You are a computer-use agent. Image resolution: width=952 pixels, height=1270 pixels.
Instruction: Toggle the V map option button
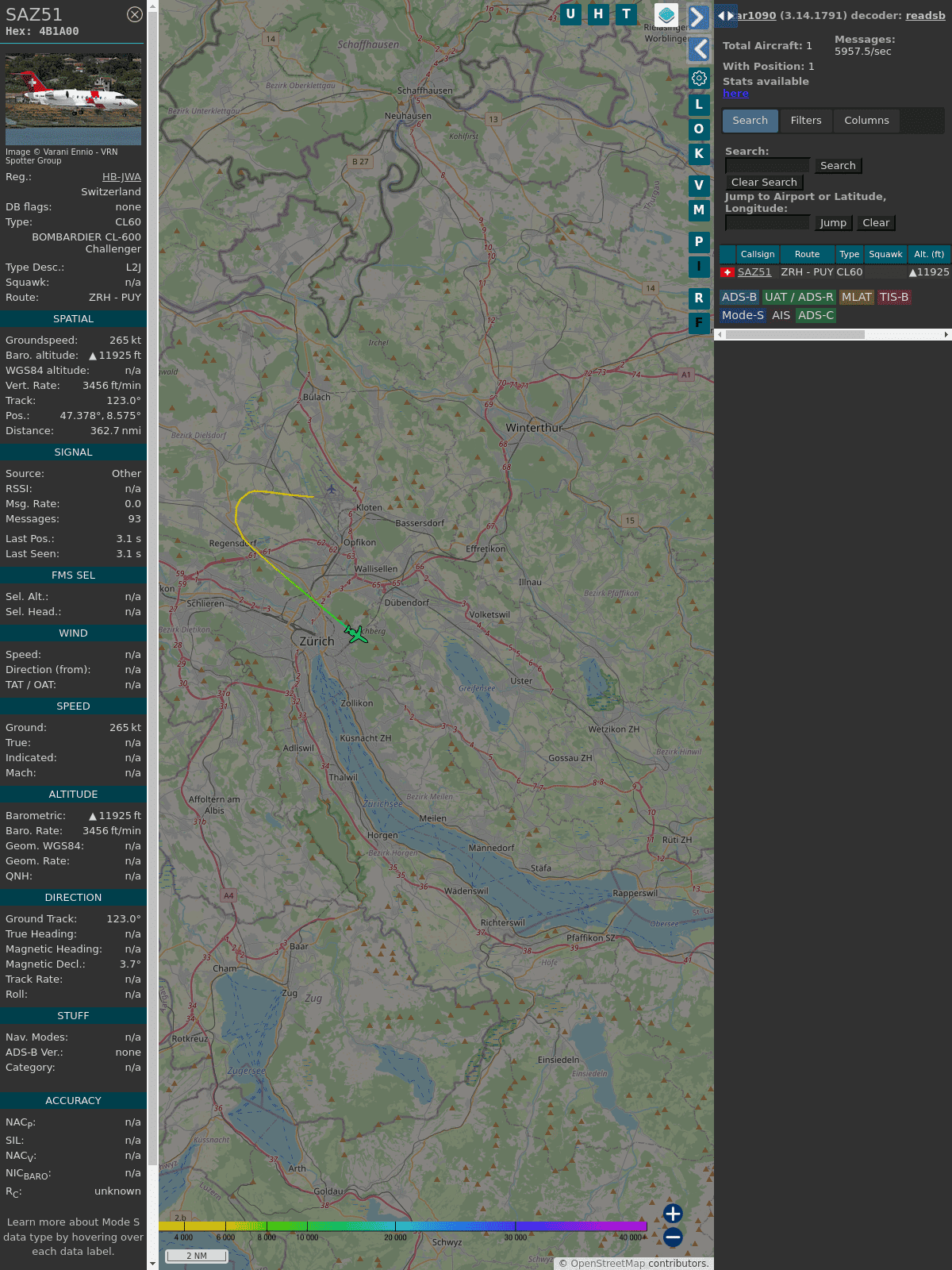click(x=699, y=186)
